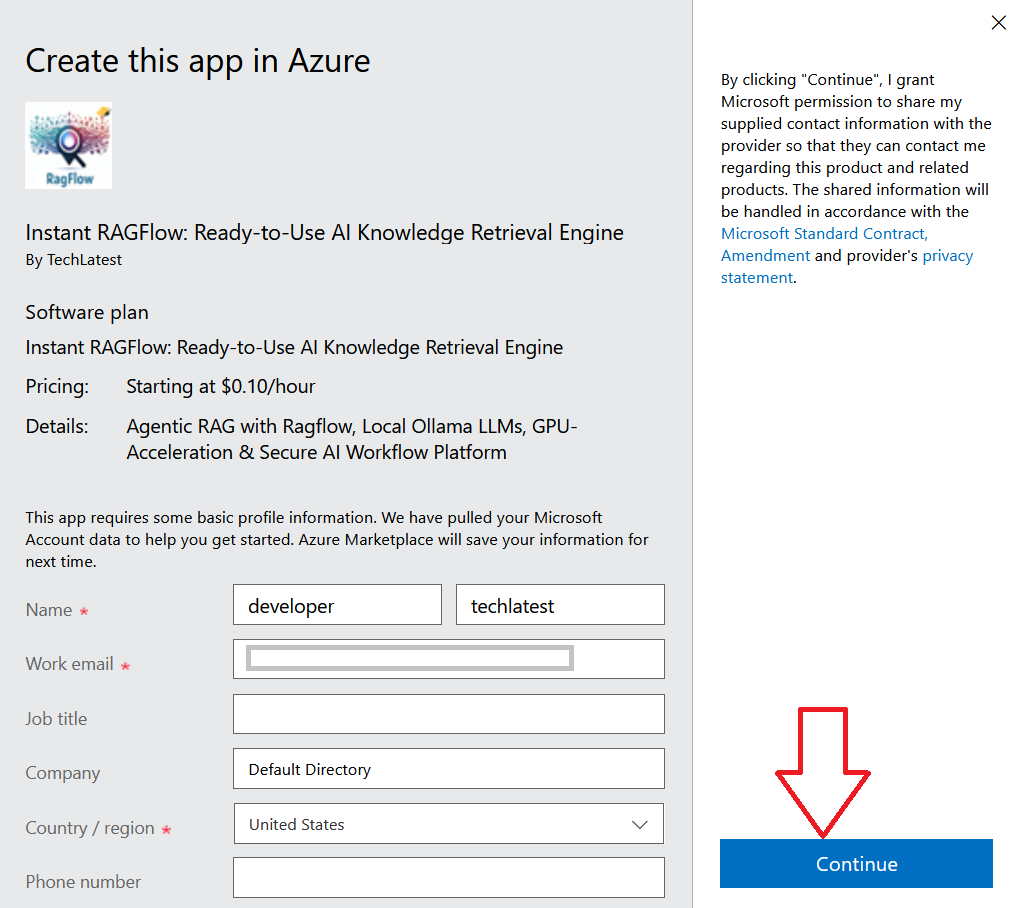Click into the Work email field
Viewport: 1013px width, 908px height.
tap(448, 659)
